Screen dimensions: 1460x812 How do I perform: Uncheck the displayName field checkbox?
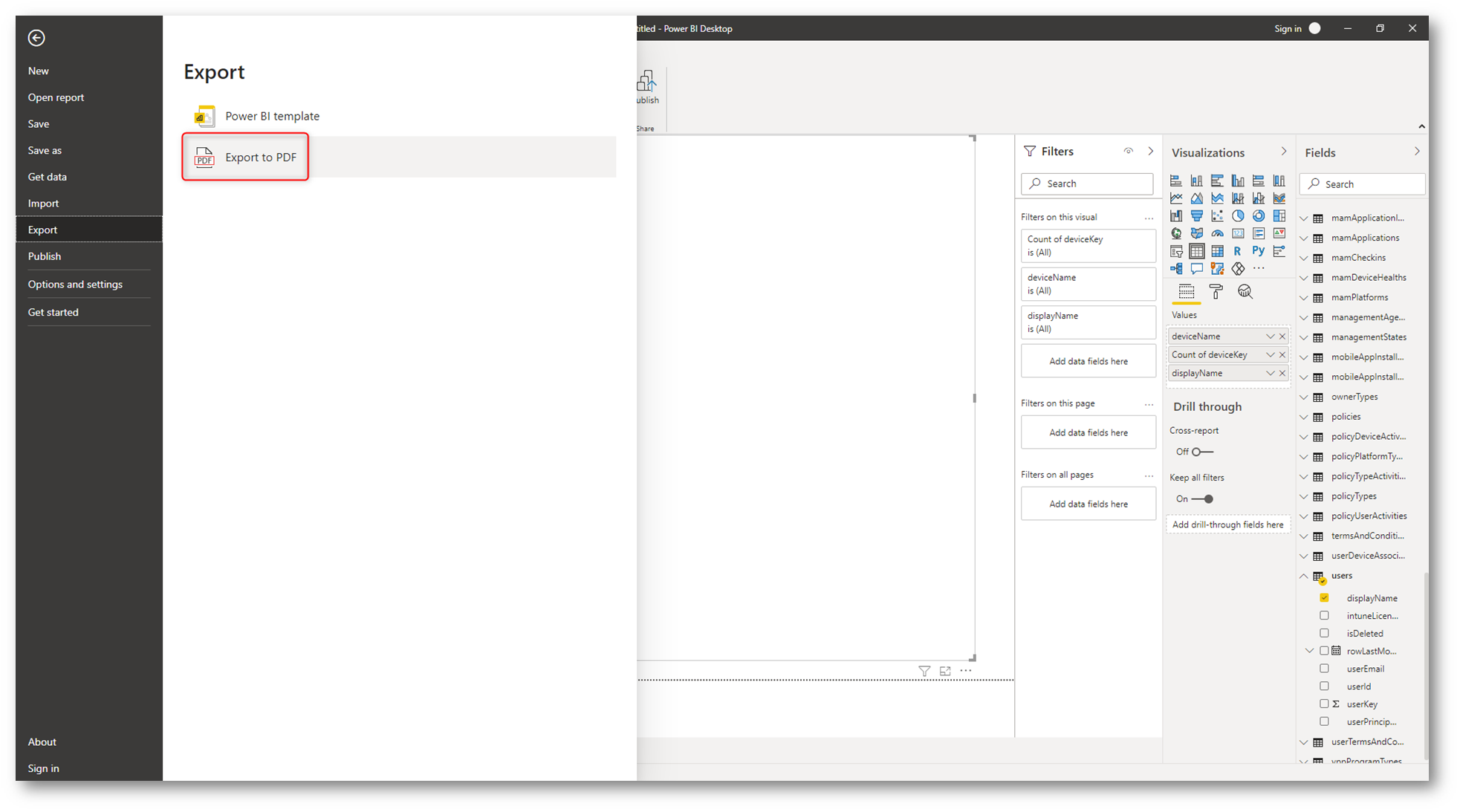[x=1324, y=597]
